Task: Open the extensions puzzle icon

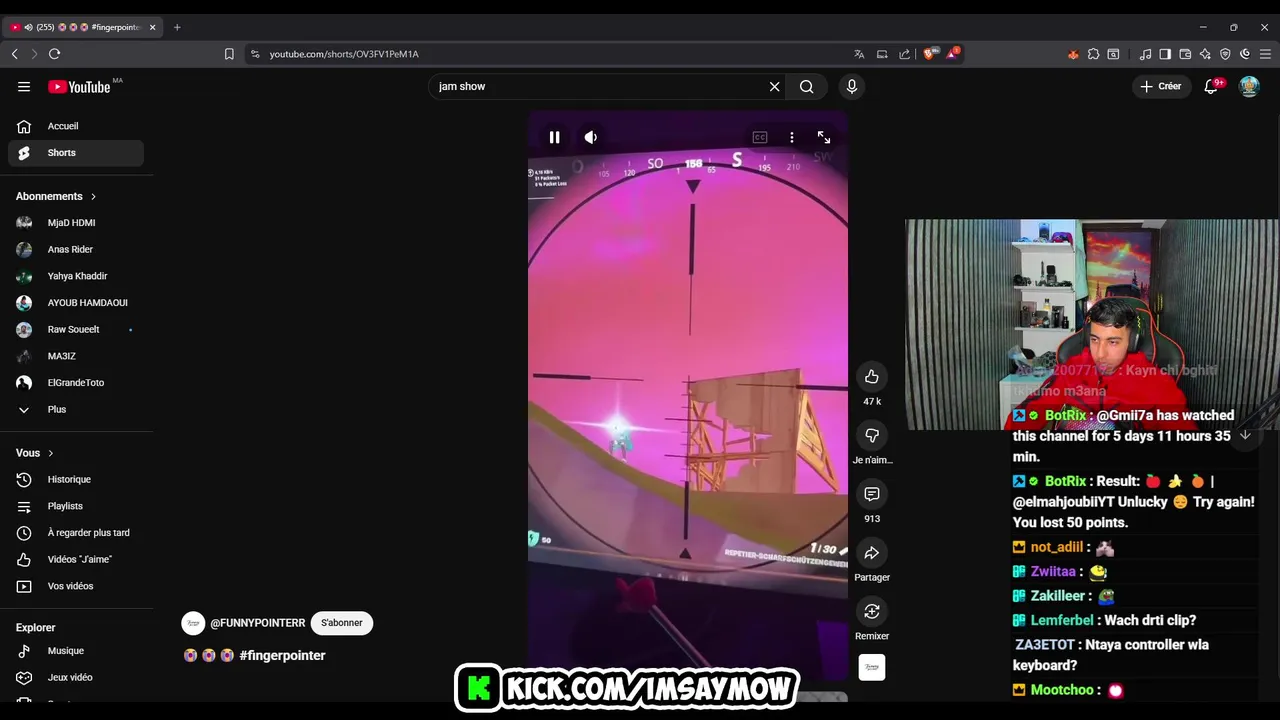Action: pos(1093,54)
